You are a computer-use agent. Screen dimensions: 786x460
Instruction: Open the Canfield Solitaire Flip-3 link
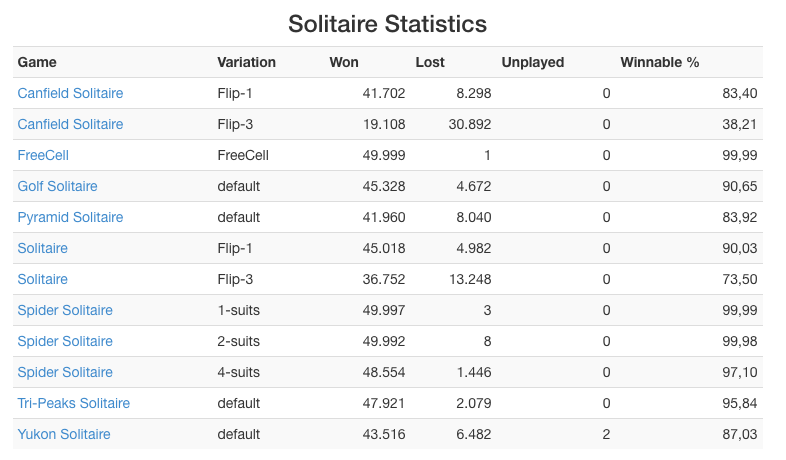click(70, 124)
